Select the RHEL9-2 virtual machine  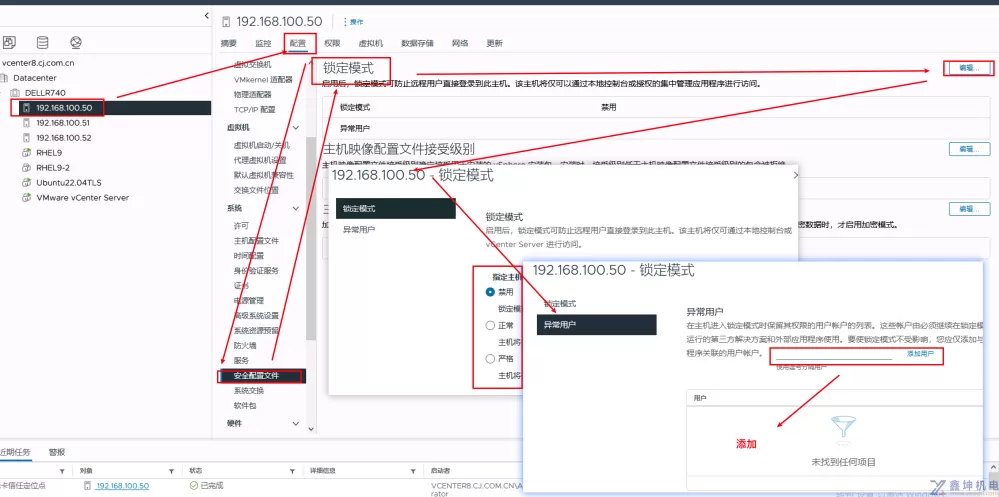(x=53, y=168)
